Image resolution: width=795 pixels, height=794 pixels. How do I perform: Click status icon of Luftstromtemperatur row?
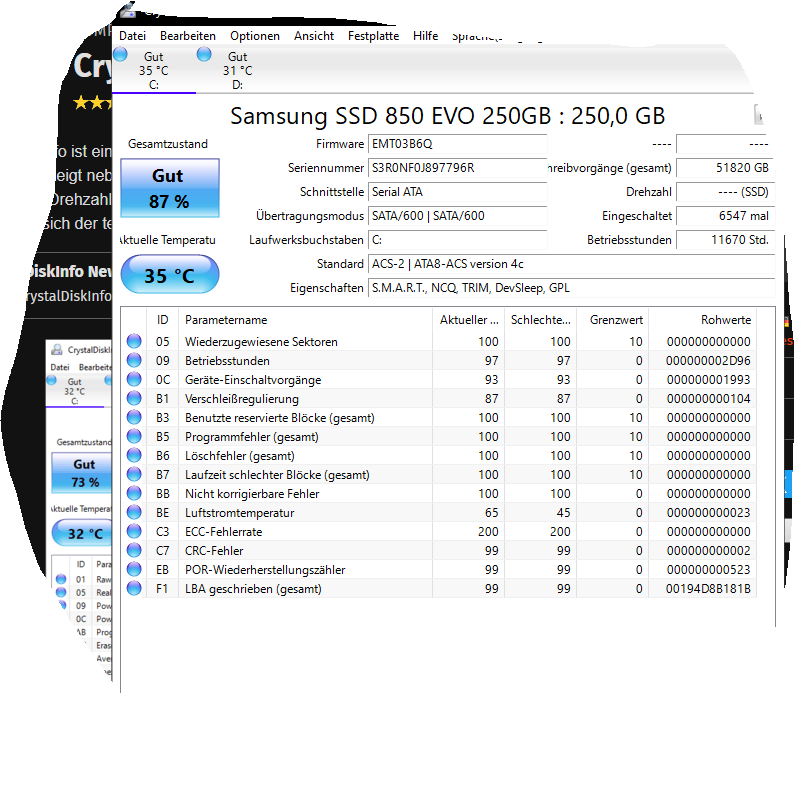pyautogui.click(x=134, y=513)
